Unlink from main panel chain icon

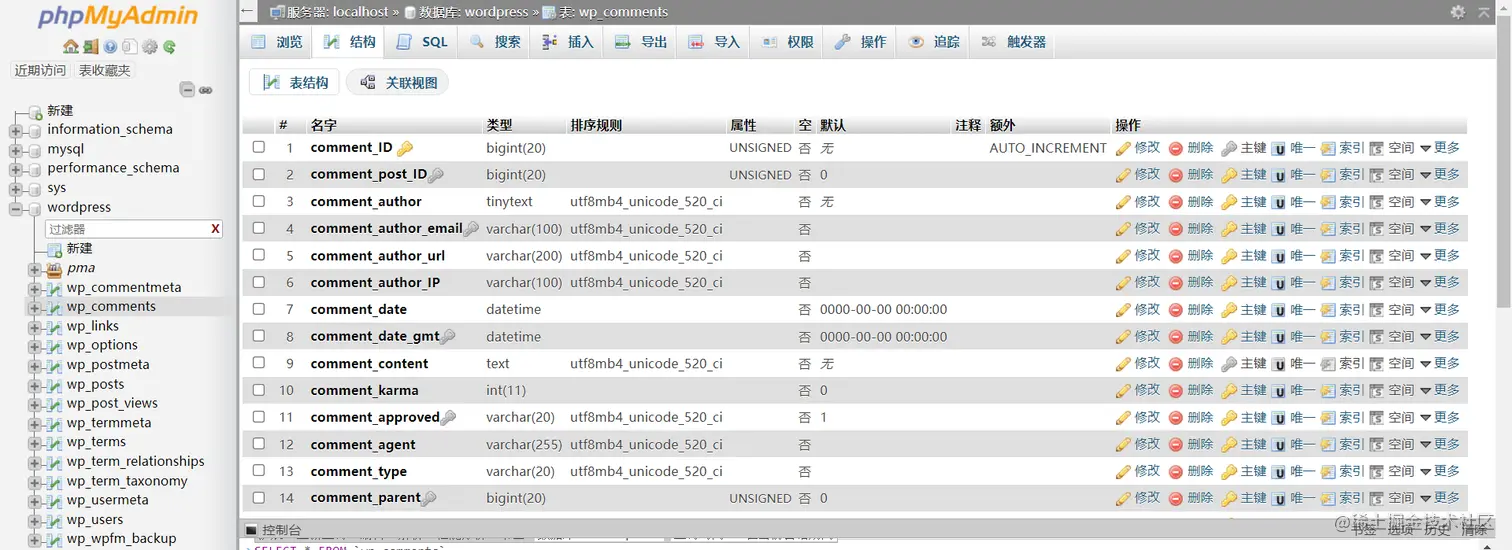205,90
